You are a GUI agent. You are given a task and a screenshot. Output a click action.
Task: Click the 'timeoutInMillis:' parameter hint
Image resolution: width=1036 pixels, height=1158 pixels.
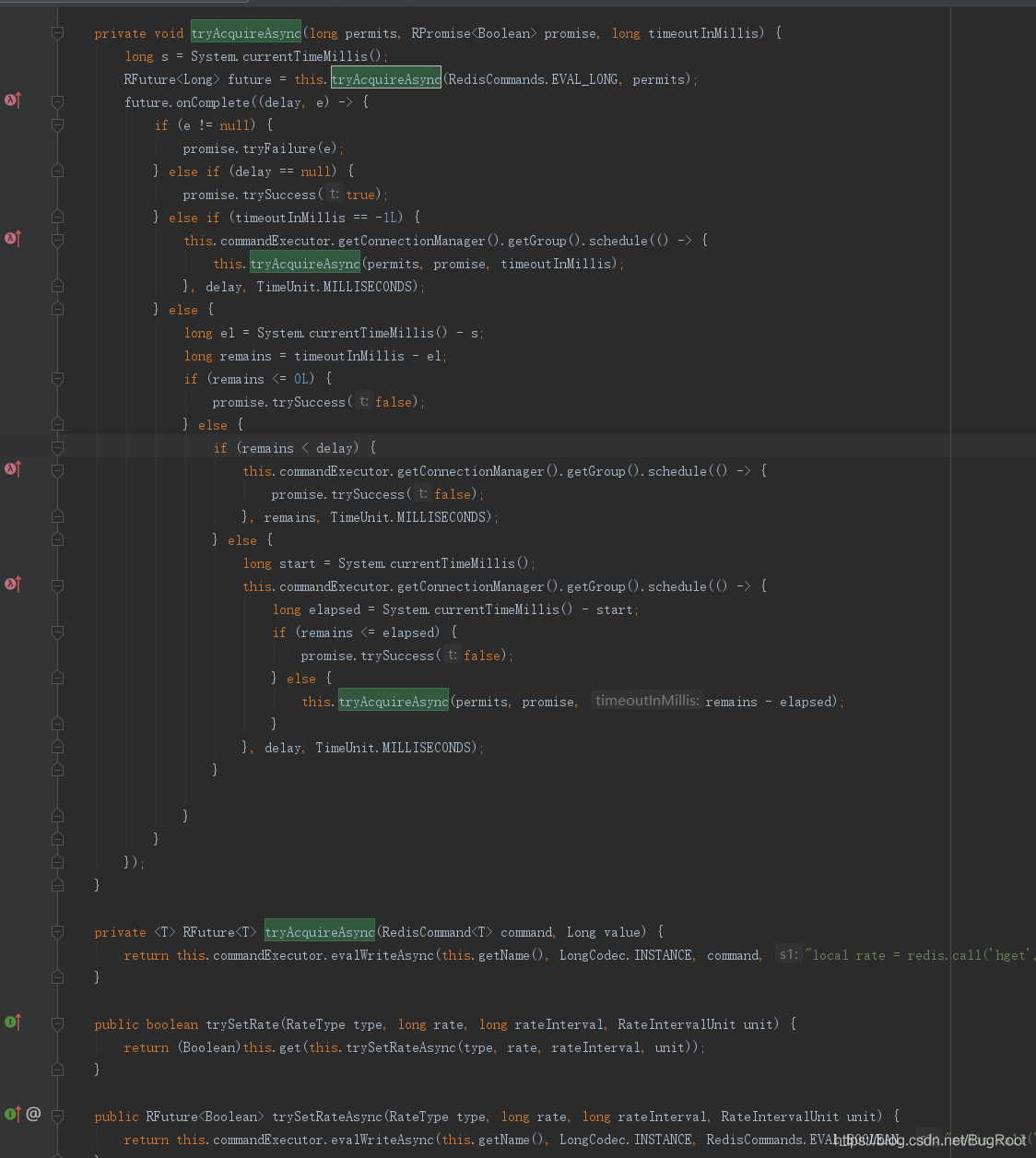pos(647,701)
